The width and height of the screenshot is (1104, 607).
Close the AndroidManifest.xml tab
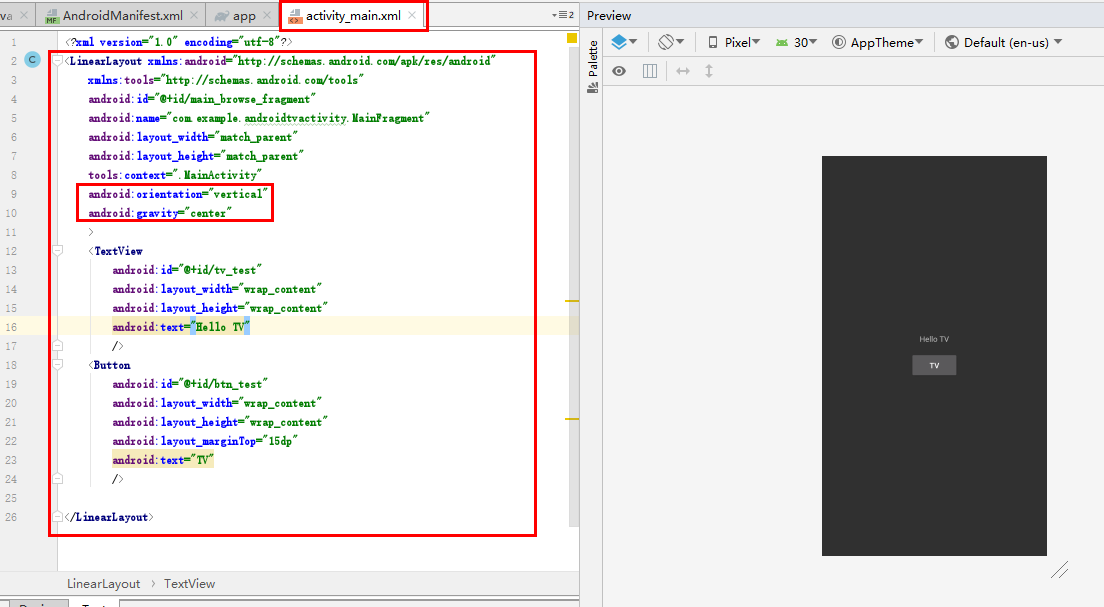point(194,15)
